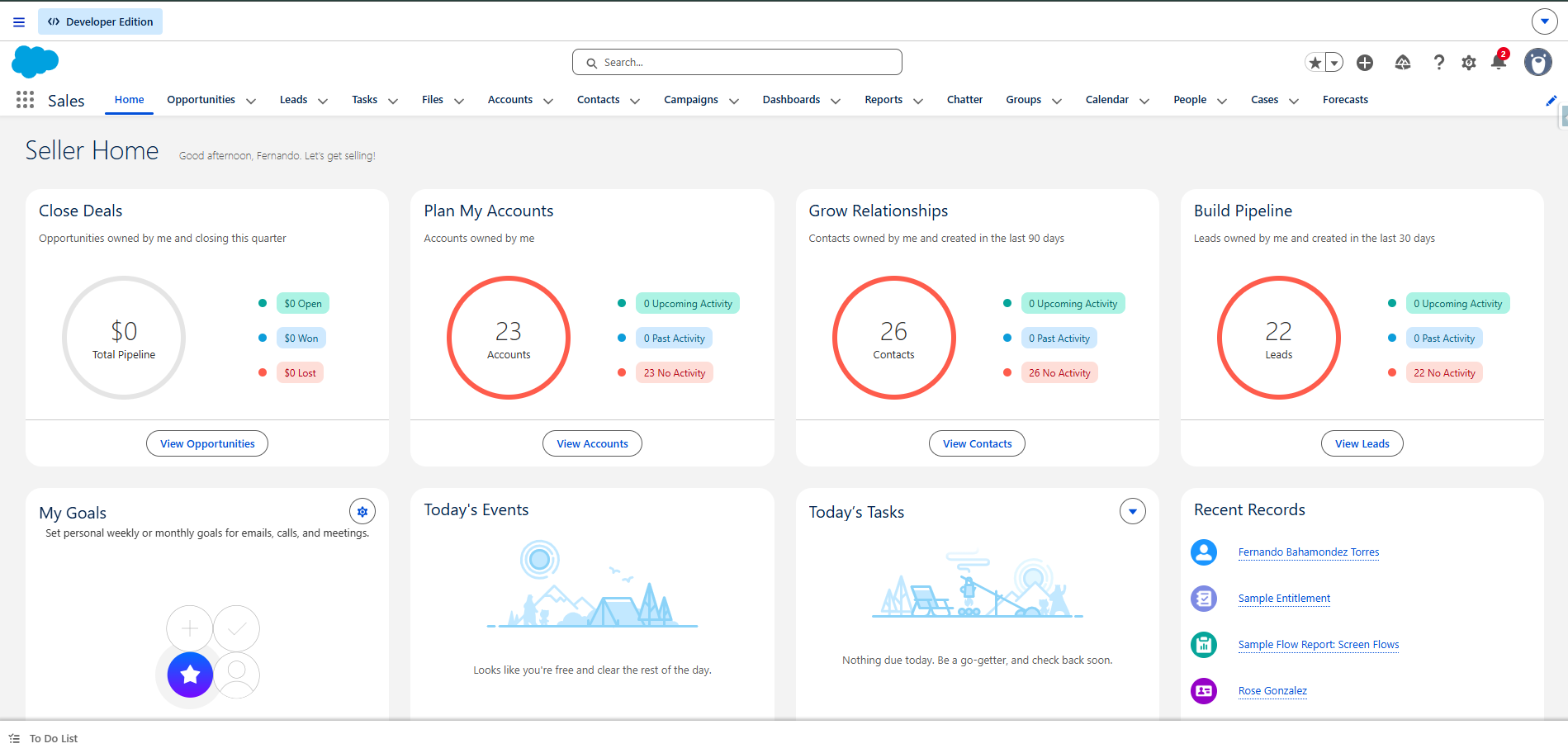Open the user profile avatar
This screenshot has width=1568, height=753.
tap(1537, 62)
